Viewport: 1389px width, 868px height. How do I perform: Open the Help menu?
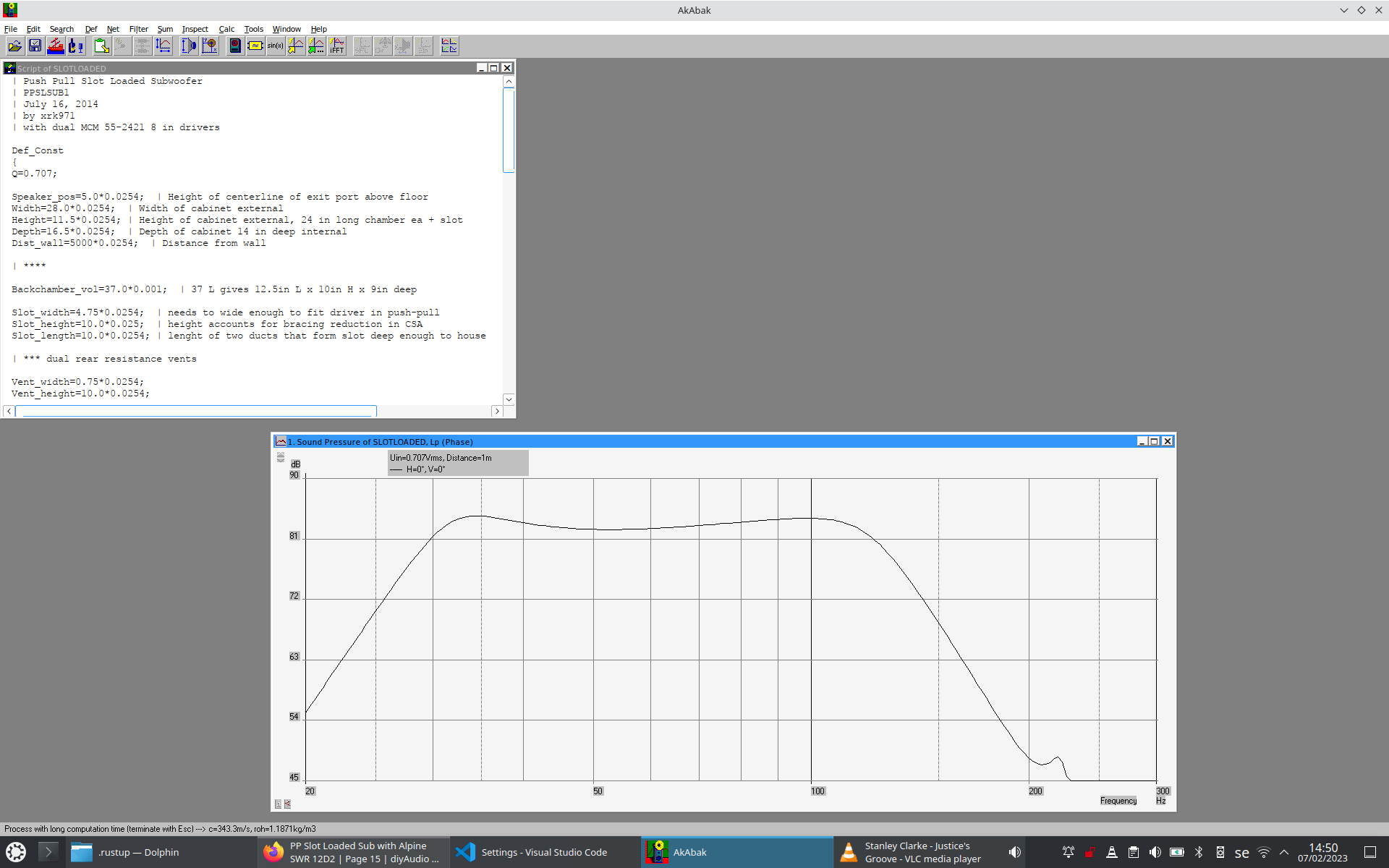coord(319,29)
